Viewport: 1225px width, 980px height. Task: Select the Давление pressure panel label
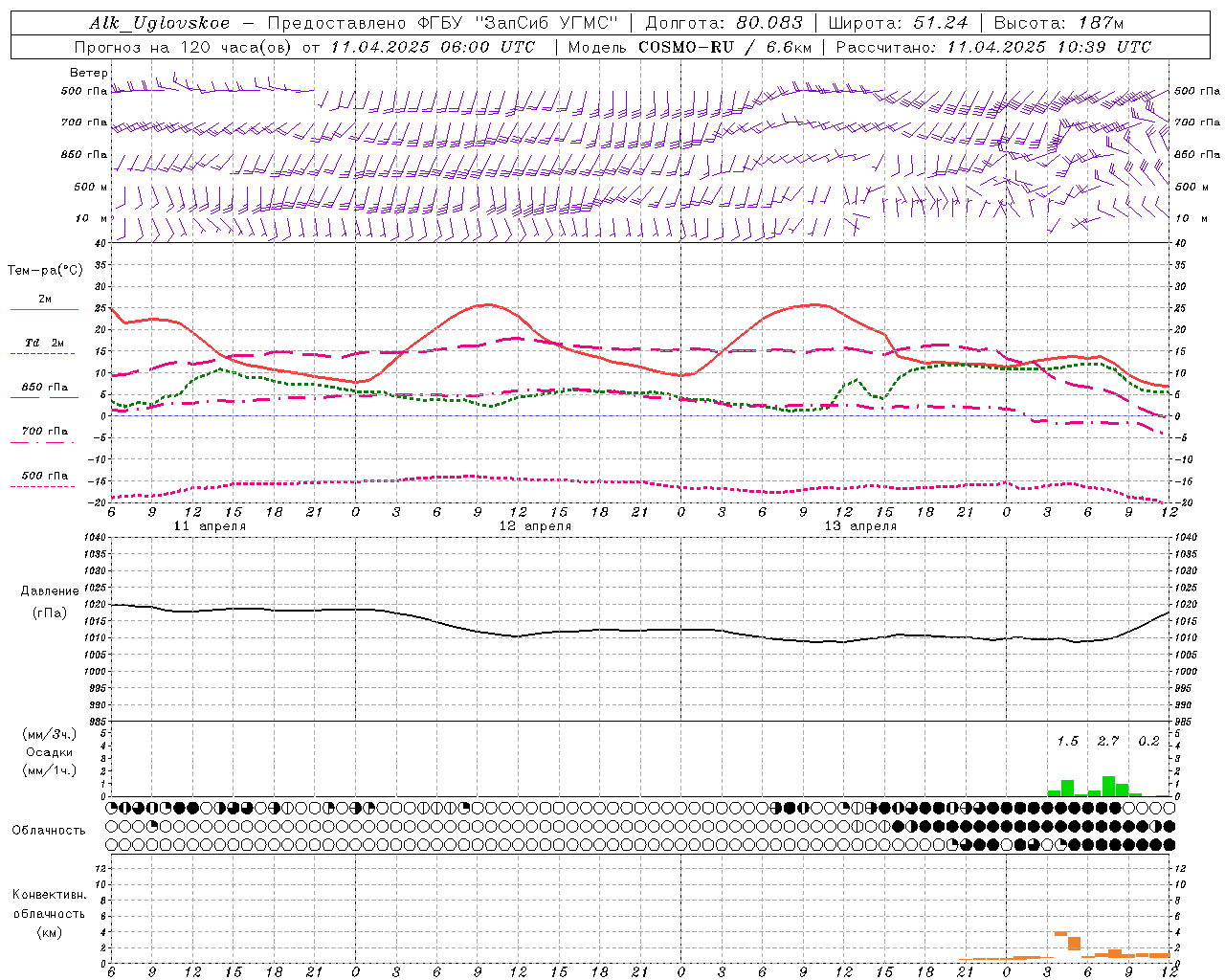48,591
